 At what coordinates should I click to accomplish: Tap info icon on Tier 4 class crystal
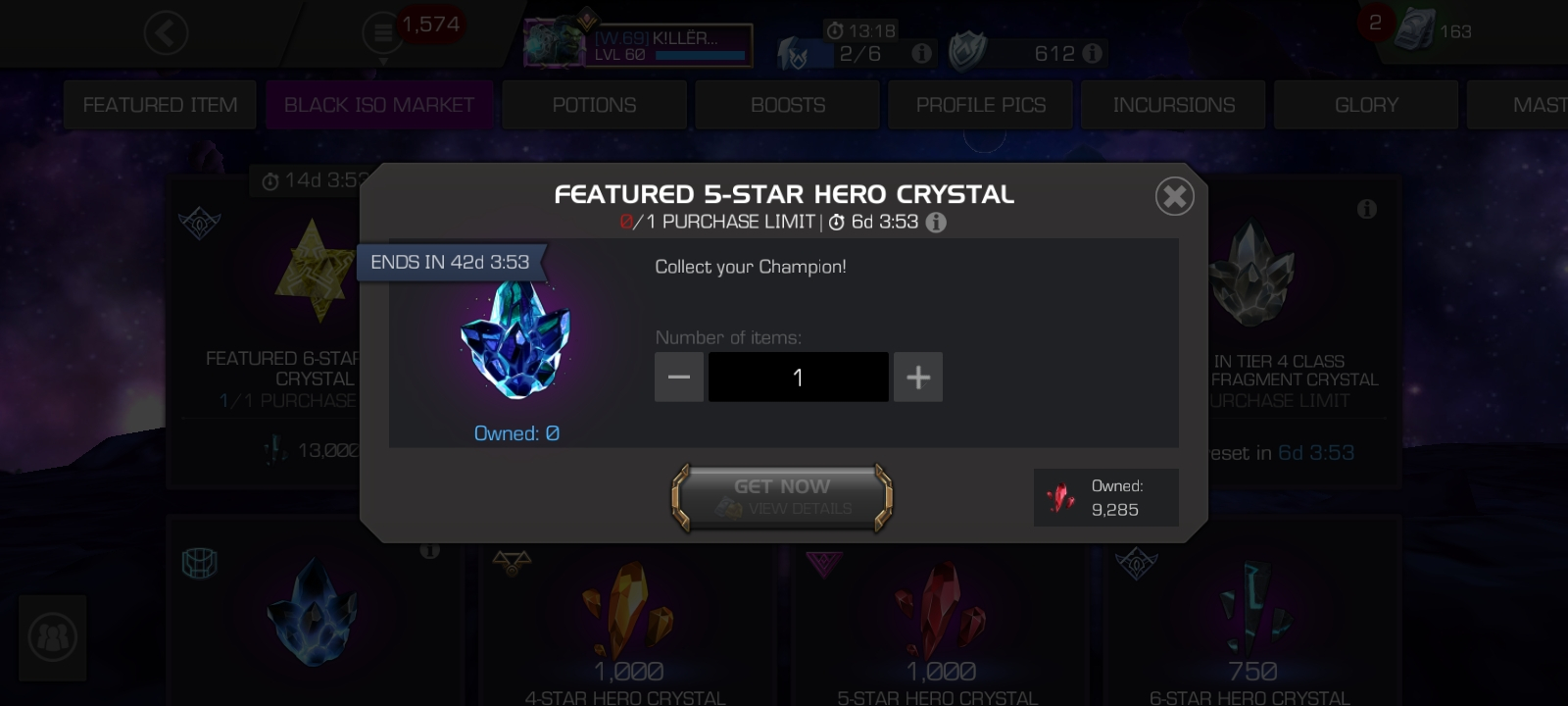tap(1367, 209)
